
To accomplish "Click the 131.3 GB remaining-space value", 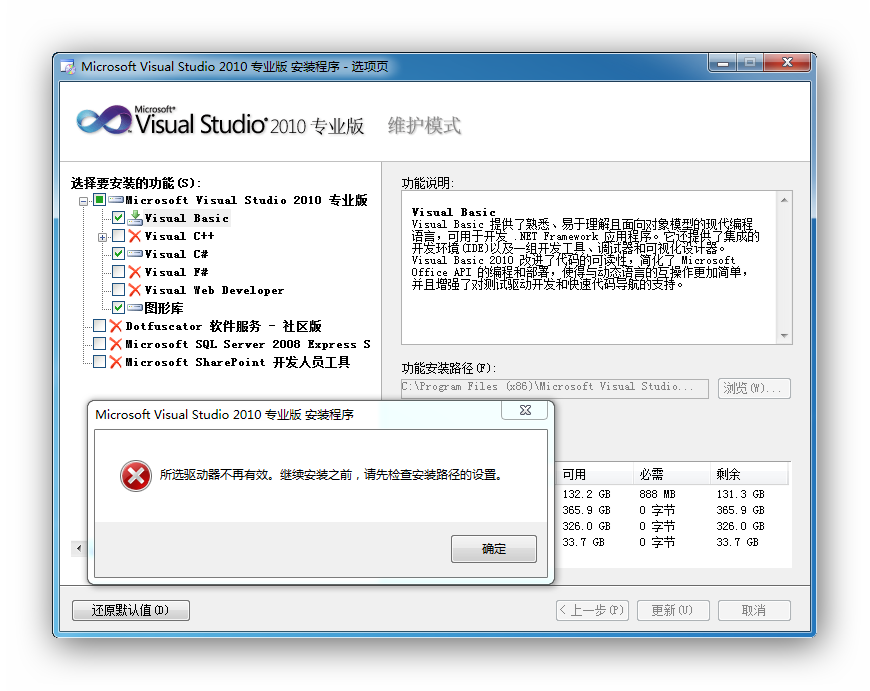I will pyautogui.click(x=741, y=494).
